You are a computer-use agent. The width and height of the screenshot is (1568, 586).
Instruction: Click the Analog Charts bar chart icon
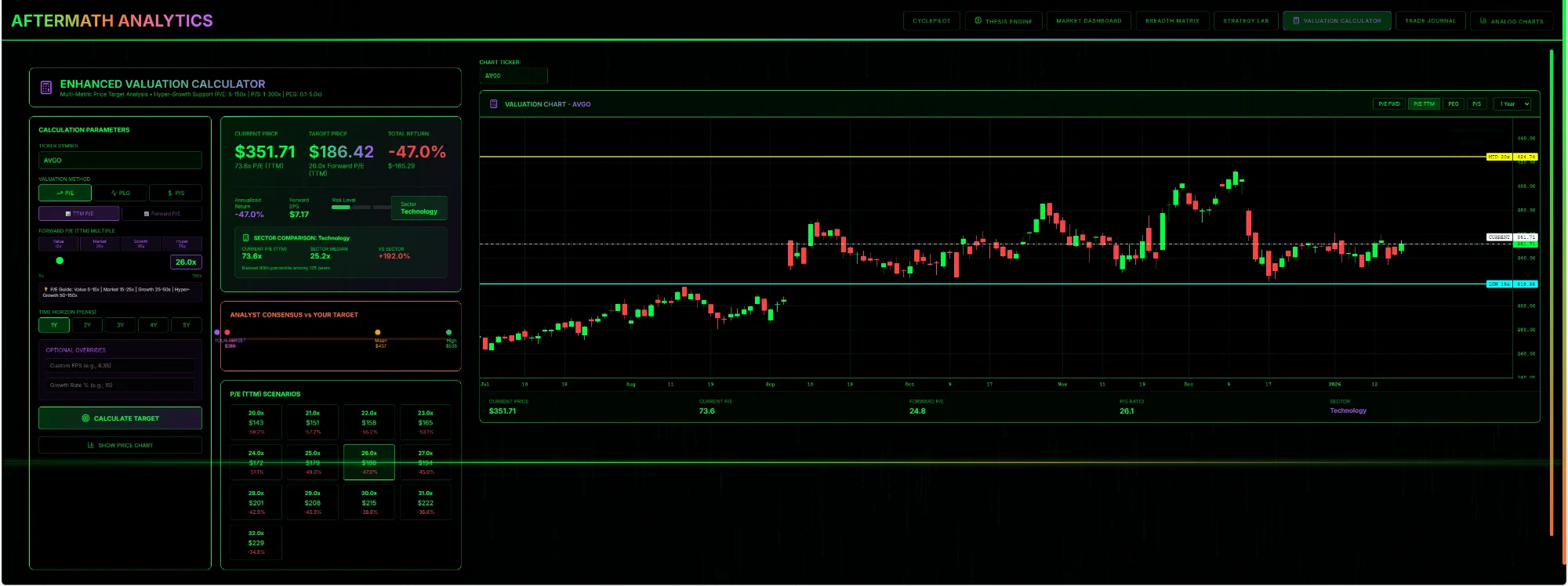point(1483,20)
